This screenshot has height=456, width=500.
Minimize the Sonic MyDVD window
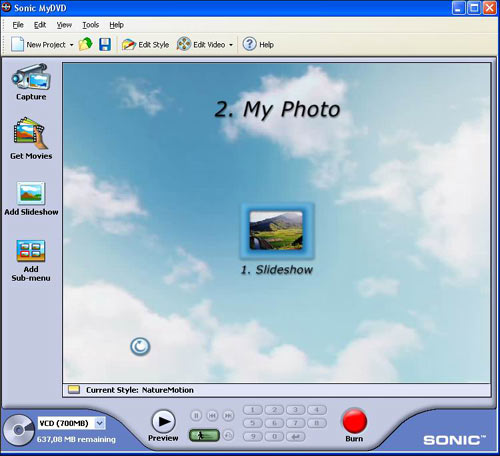click(459, 8)
